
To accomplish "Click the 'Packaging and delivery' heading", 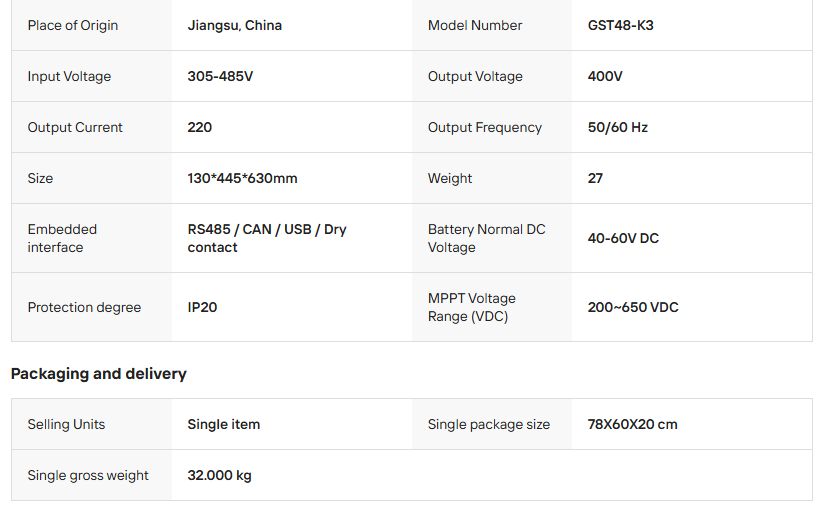I will point(98,374).
